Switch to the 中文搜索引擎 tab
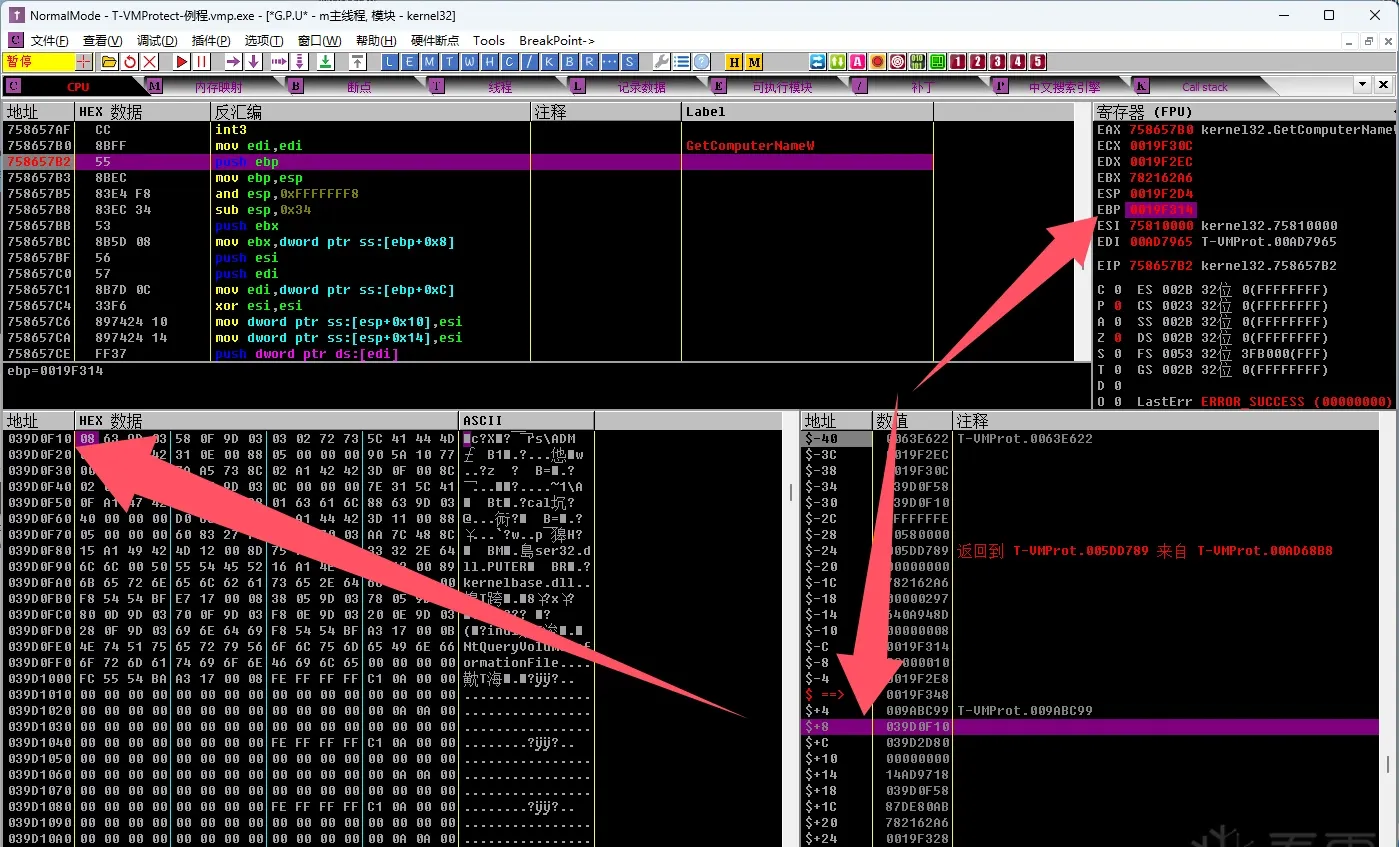The image size is (1399, 847). [1064, 87]
